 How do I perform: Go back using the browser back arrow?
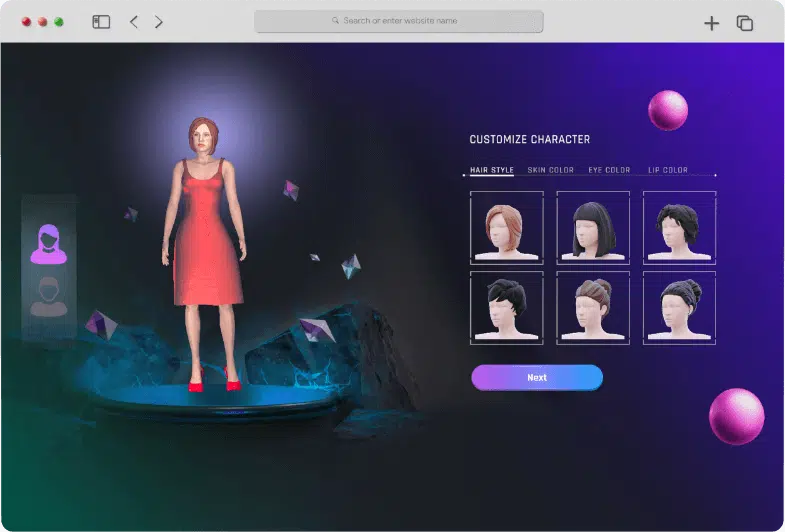pos(134,22)
